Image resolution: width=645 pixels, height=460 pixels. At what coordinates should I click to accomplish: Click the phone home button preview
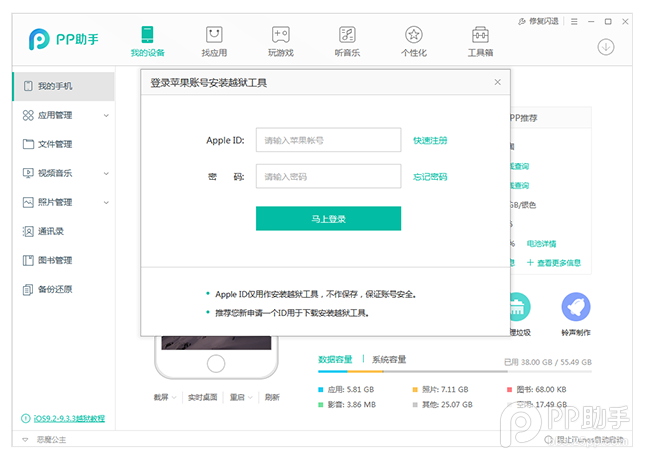click(x=216, y=363)
